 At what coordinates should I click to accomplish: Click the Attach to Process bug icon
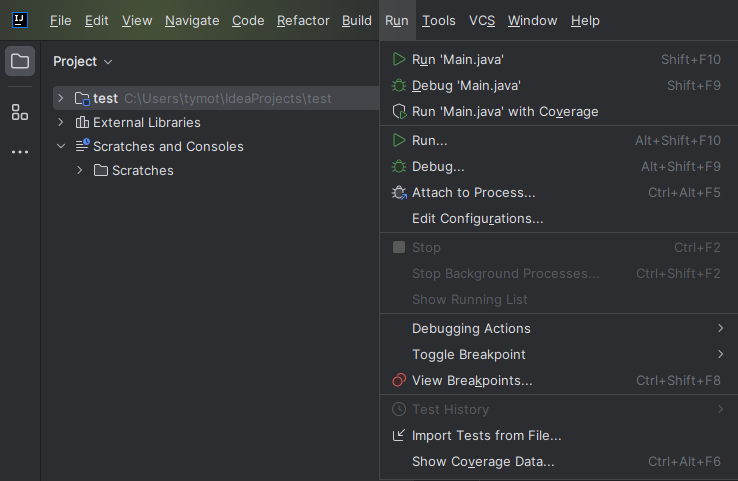pyautogui.click(x=399, y=192)
